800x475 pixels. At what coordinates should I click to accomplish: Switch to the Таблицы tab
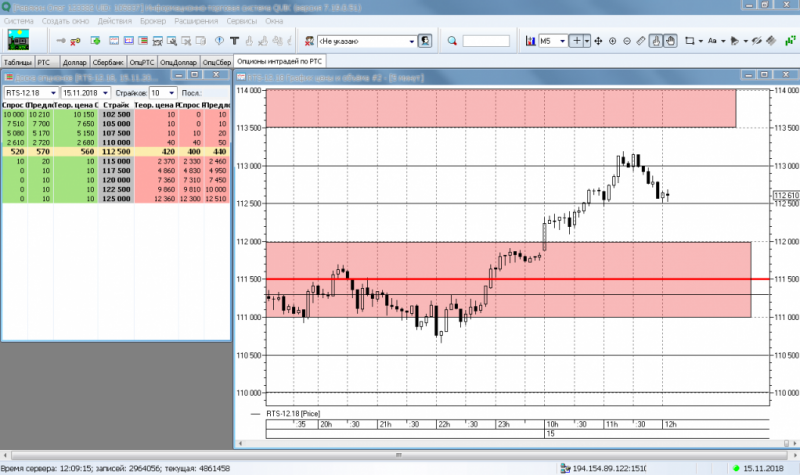tap(17, 62)
